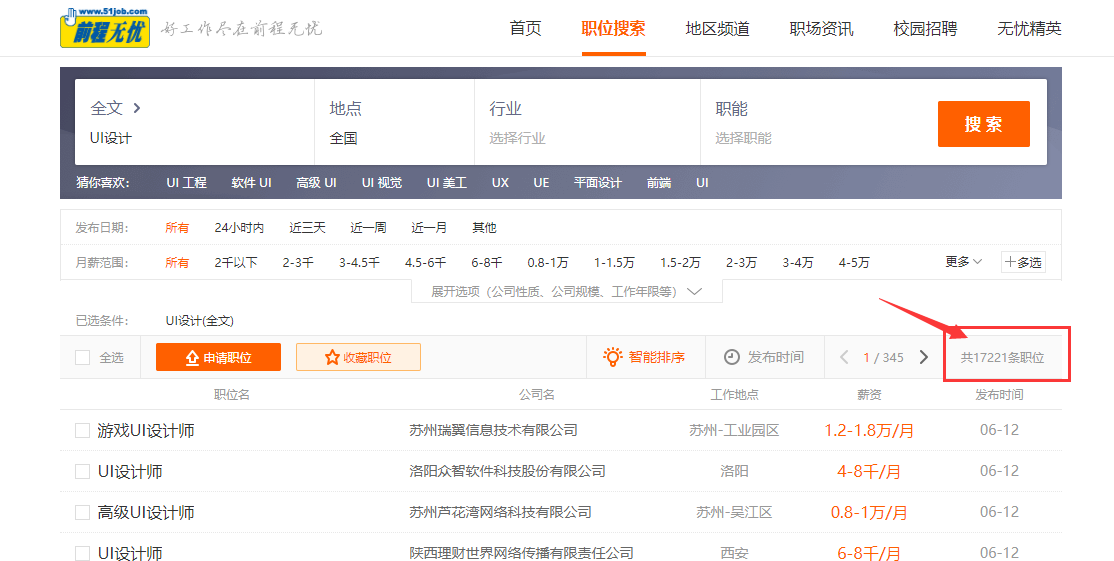Select suggestion 平面设计

click(x=597, y=183)
